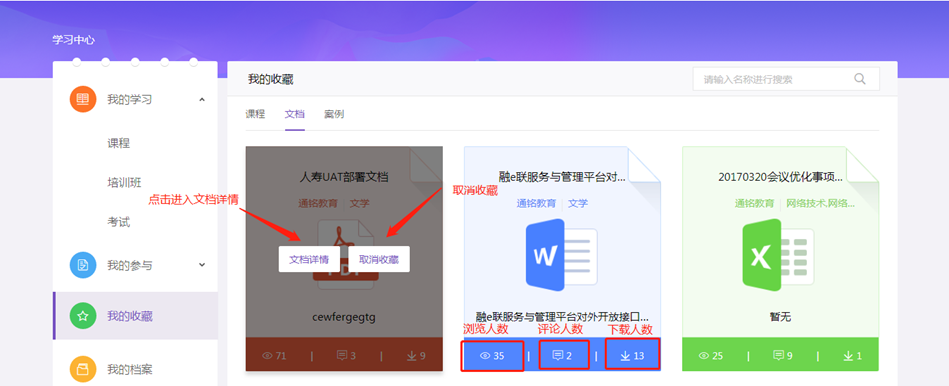Click the download icon with count 1
949x386 pixels.
point(848,356)
